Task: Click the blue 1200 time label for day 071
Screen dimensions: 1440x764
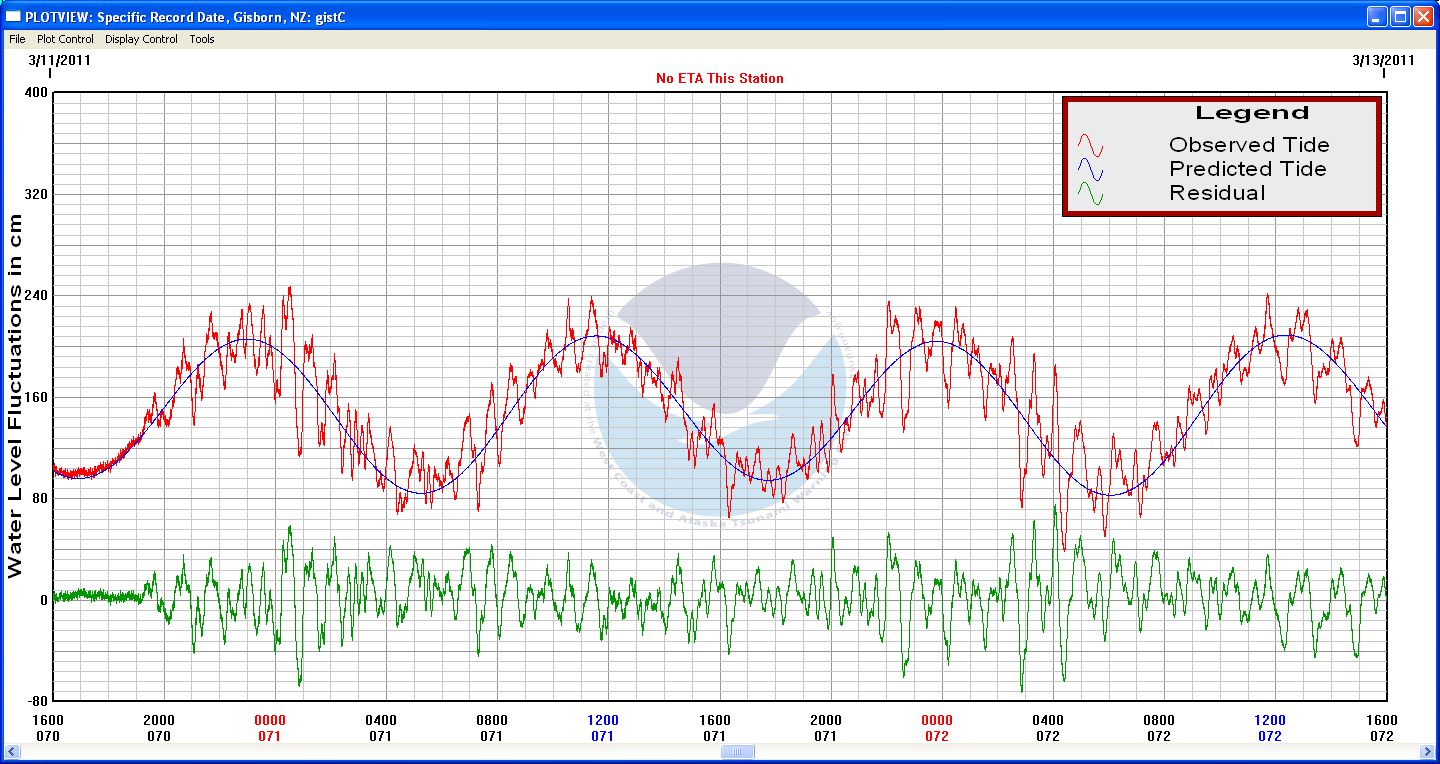Action: (x=603, y=720)
